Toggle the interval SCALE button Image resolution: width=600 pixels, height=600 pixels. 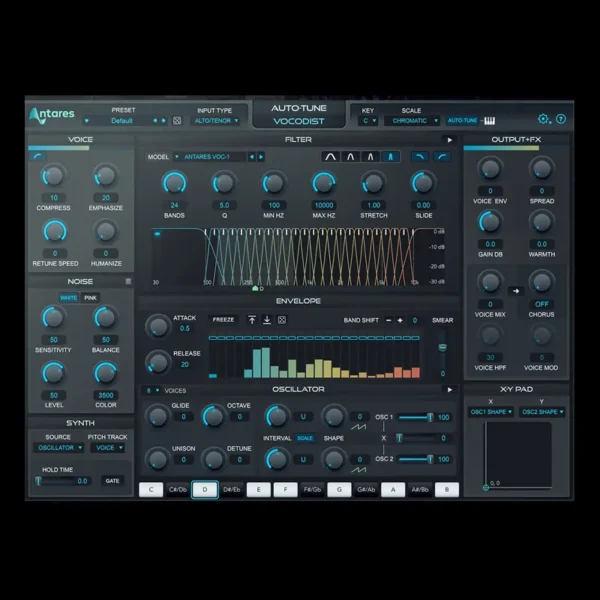(305, 438)
